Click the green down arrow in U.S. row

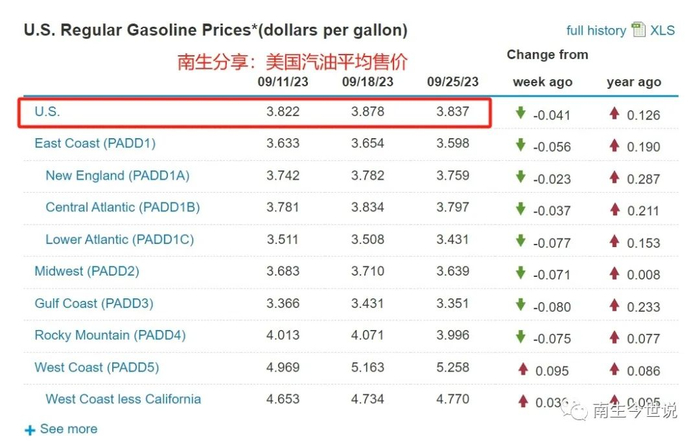521,114
